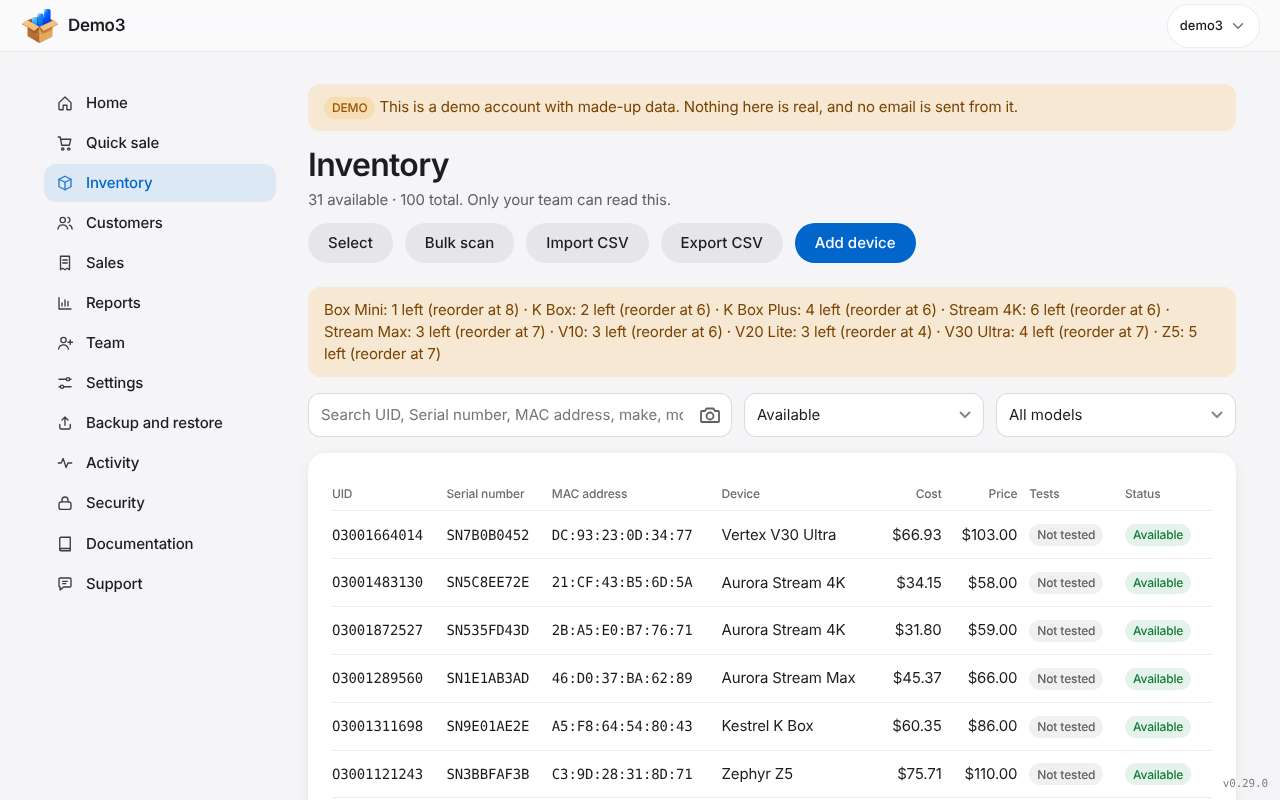Click the Activity pulse icon
Screen dimensions: 1280x800
coord(65,463)
